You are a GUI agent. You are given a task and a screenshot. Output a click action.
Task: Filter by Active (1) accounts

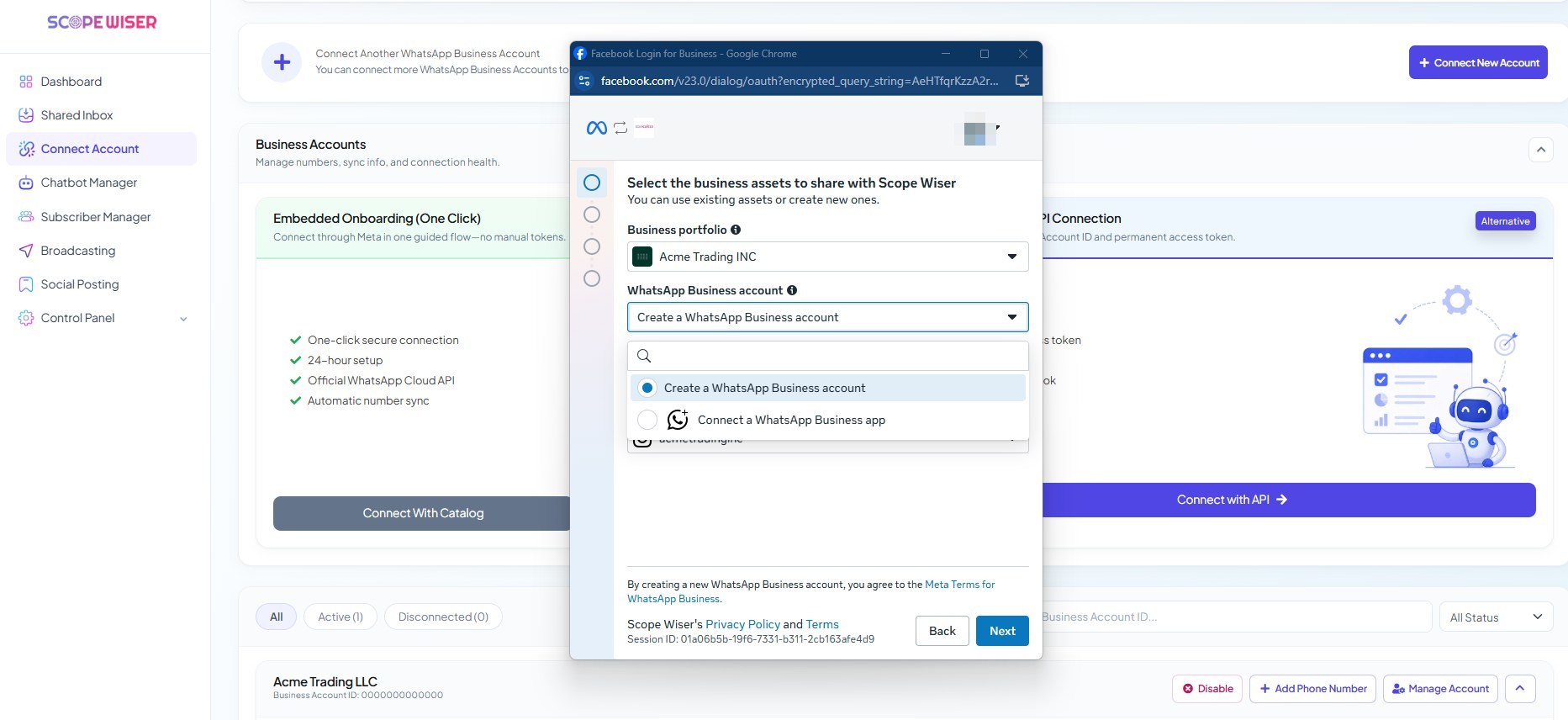tap(341, 617)
